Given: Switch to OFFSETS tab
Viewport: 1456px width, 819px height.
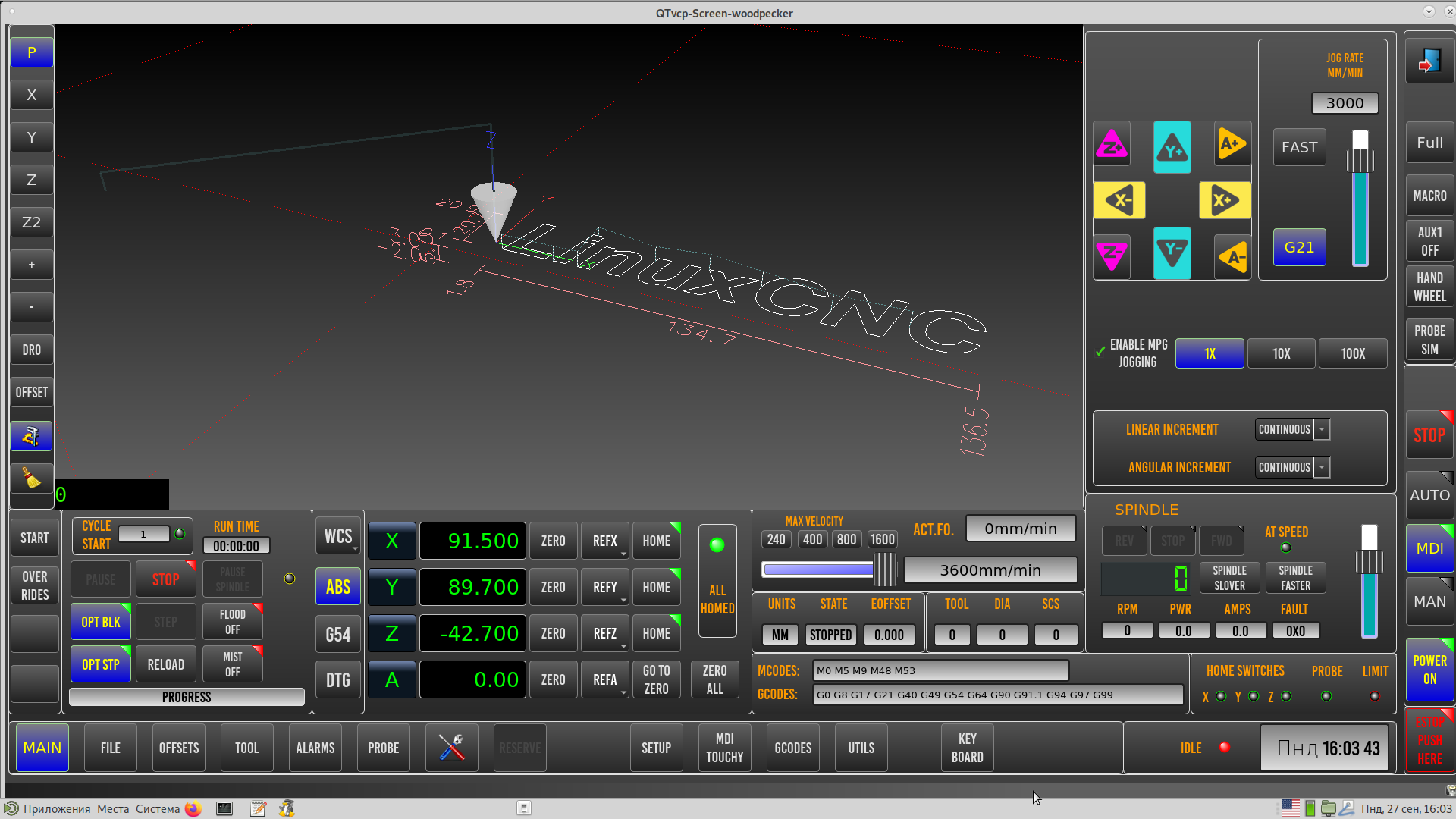Looking at the screenshot, I should [179, 748].
